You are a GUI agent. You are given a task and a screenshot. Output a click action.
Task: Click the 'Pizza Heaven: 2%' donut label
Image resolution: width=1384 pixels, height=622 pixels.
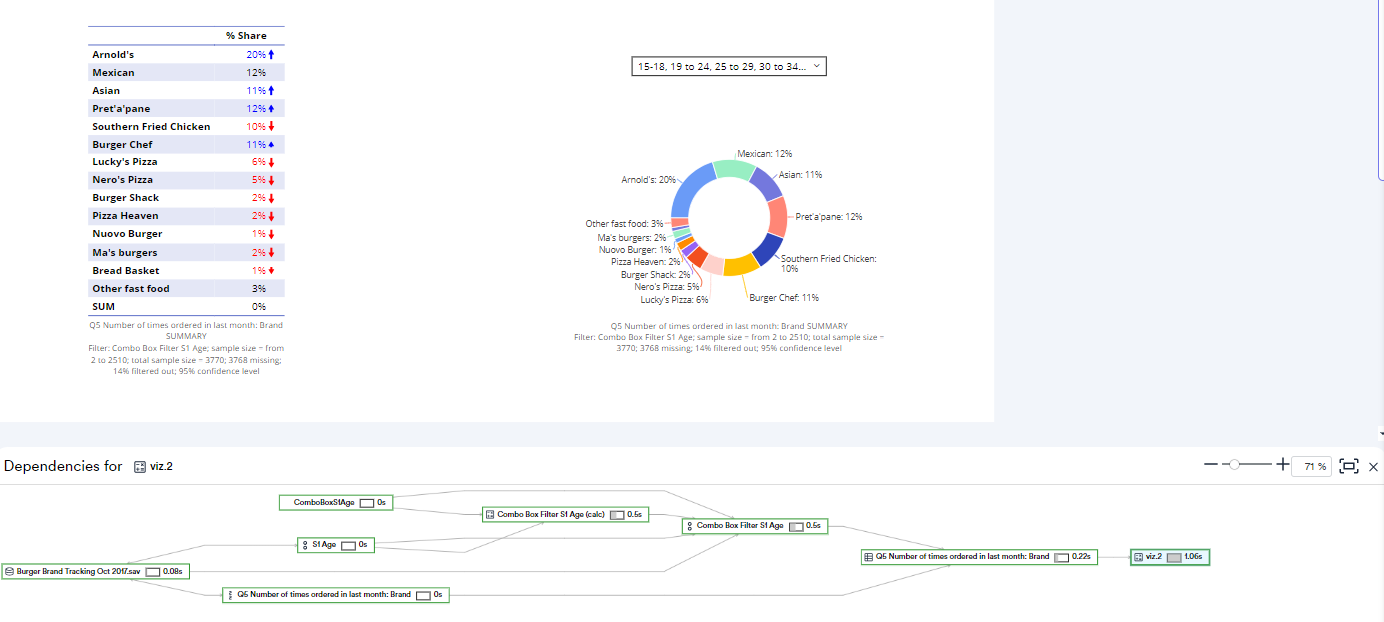(646, 261)
